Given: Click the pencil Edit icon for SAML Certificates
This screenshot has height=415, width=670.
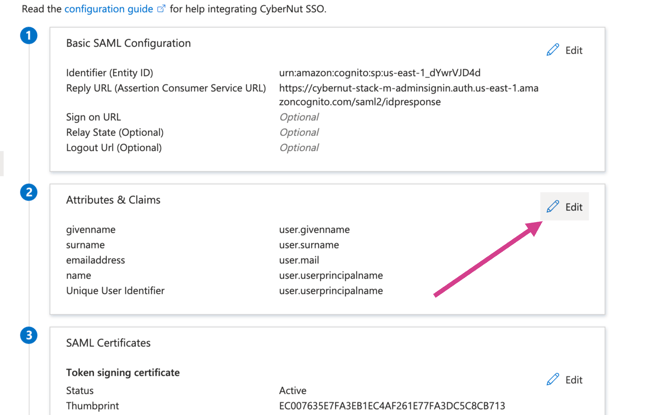Looking at the screenshot, I should click(x=553, y=380).
